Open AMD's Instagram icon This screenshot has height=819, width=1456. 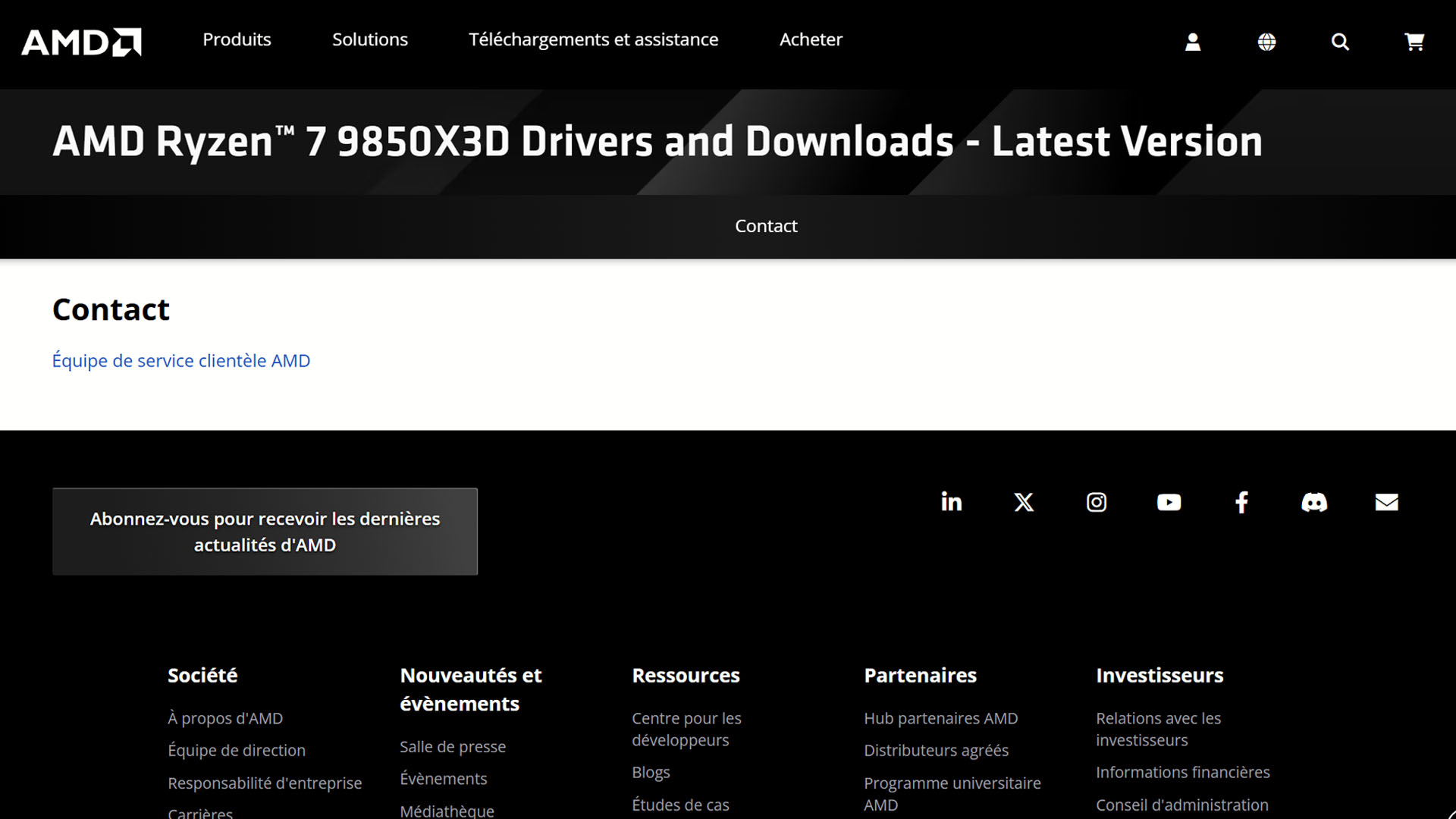[x=1096, y=502]
